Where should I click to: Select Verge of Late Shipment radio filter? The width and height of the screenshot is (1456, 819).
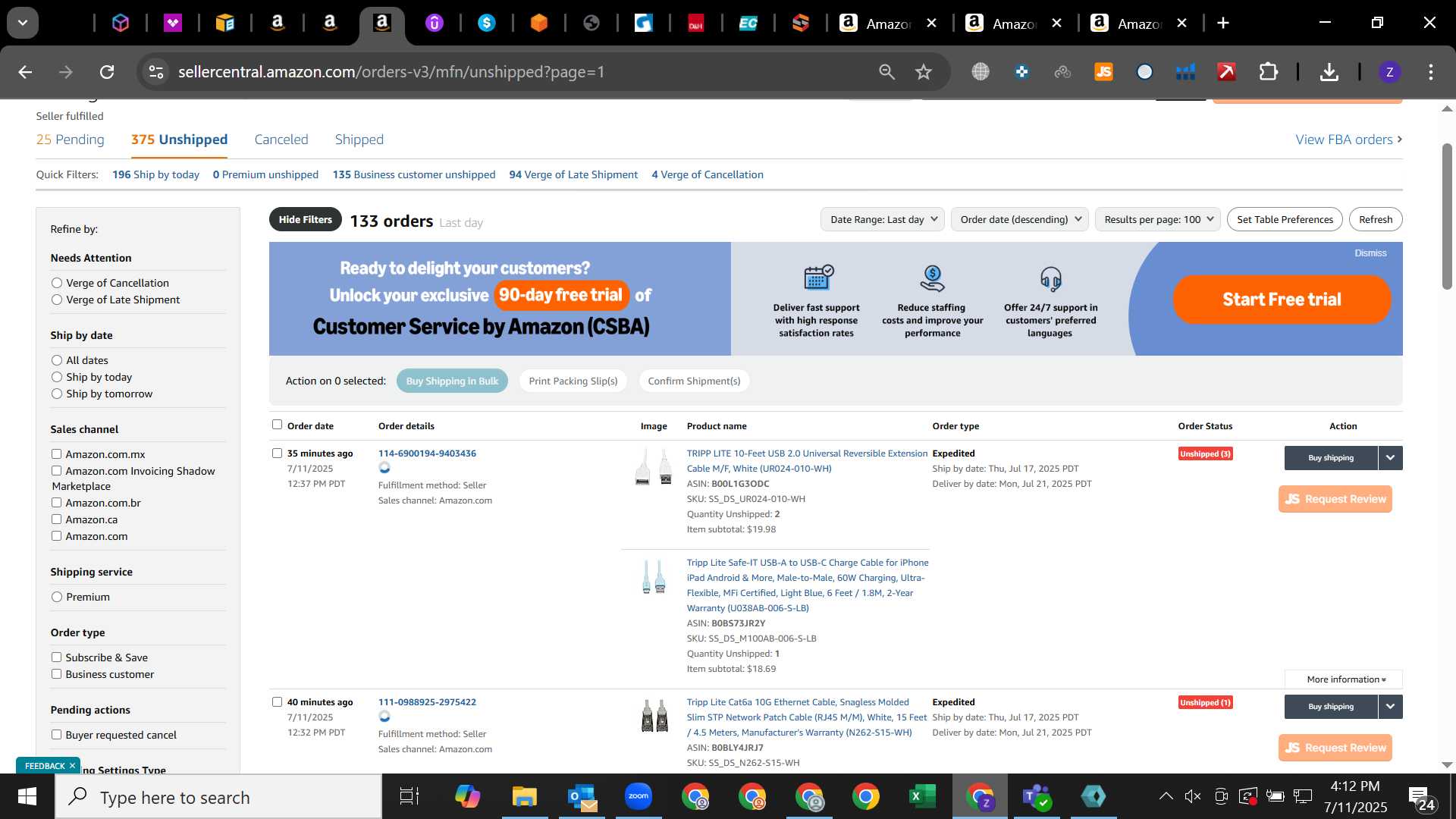(57, 300)
